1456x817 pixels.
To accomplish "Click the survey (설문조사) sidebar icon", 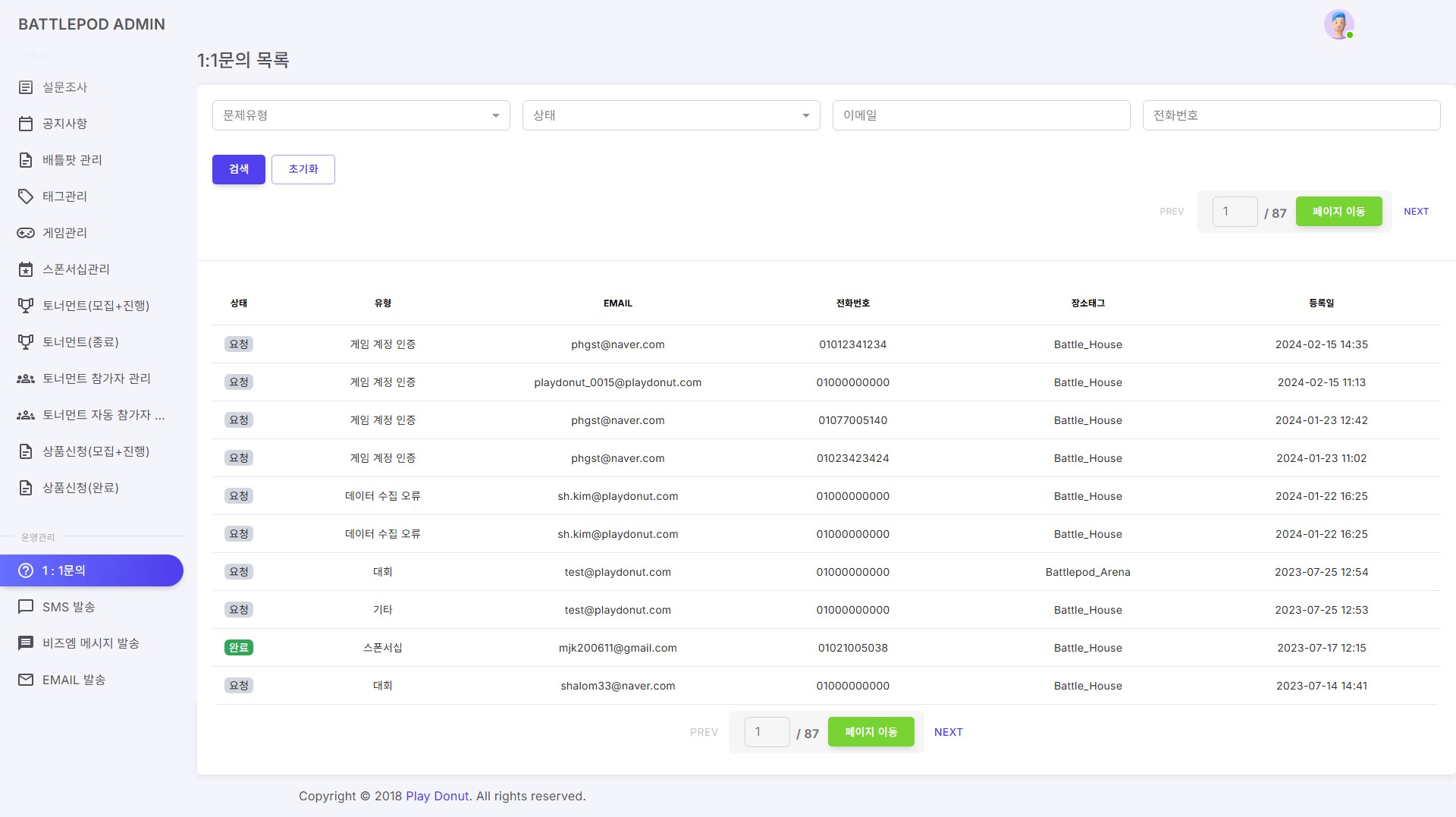I will [26, 87].
